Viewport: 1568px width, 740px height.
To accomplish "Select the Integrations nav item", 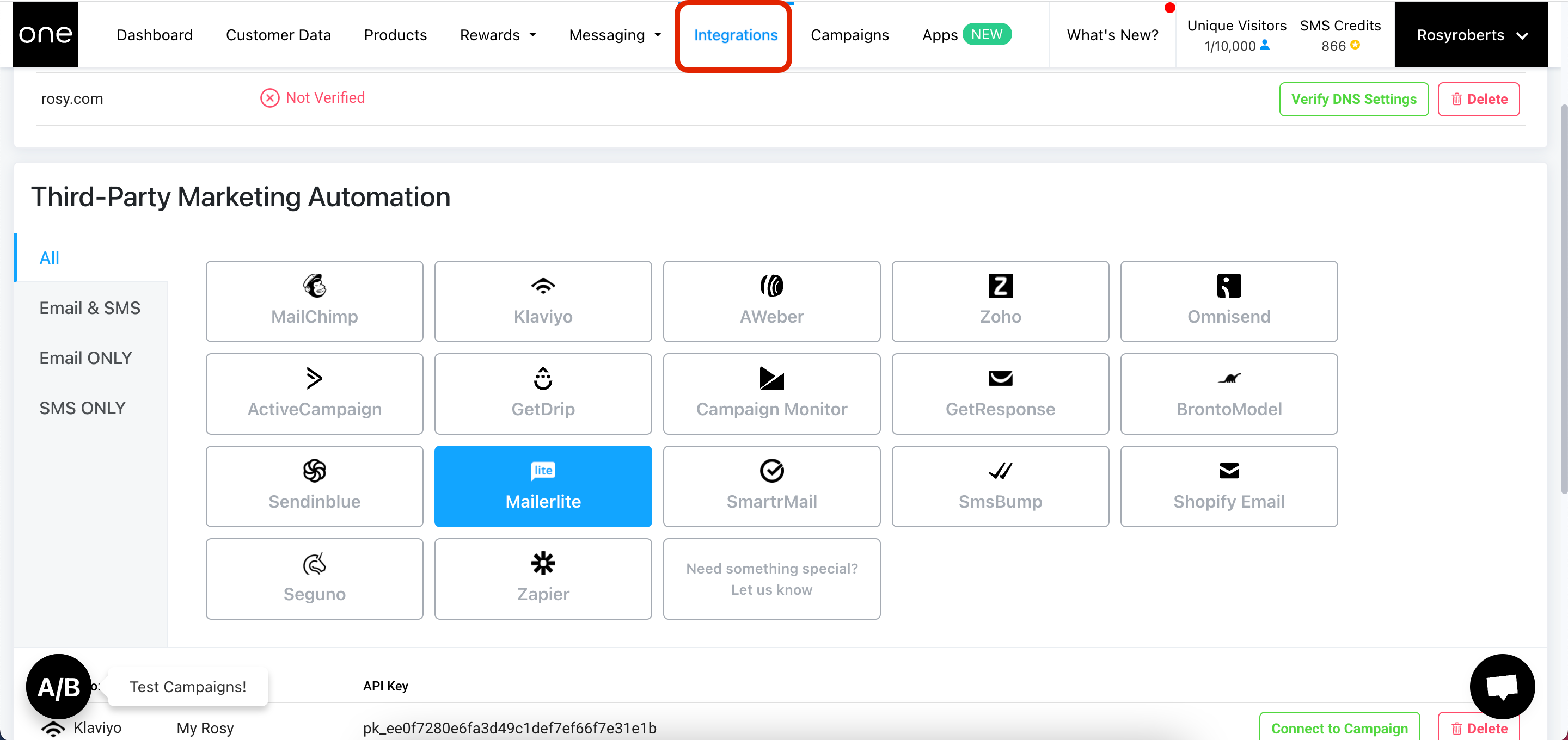I will [x=736, y=35].
